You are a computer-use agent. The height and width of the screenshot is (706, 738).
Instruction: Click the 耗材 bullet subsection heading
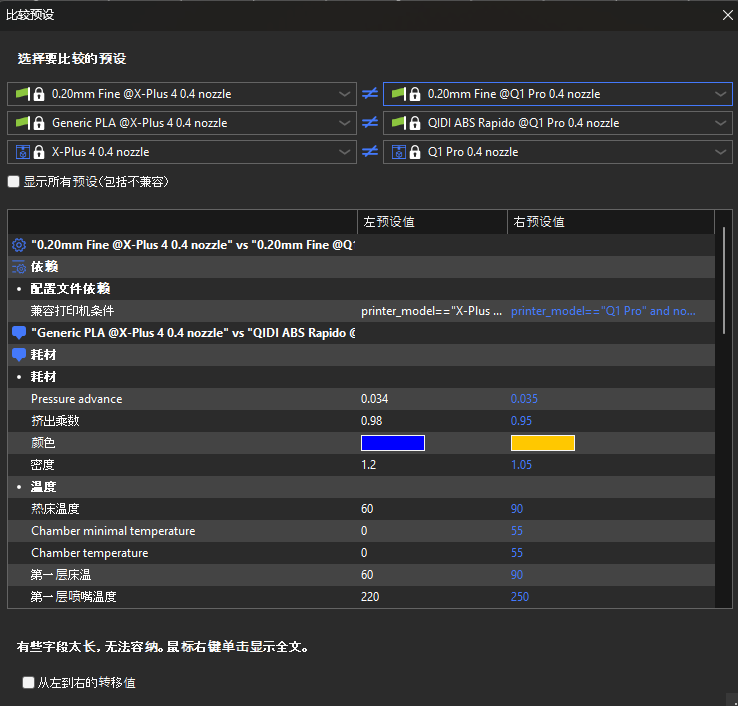[43, 377]
